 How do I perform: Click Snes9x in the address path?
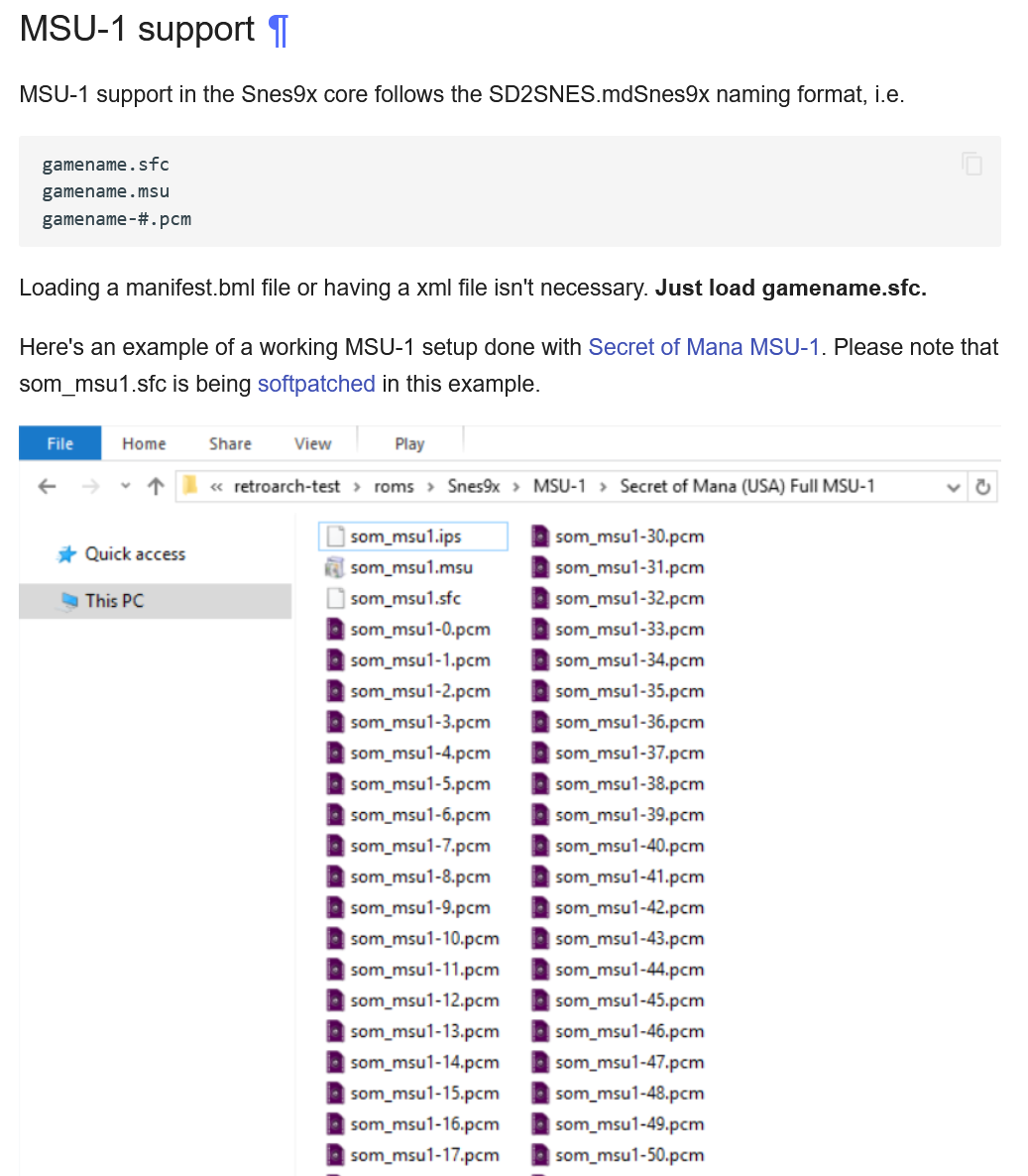pyautogui.click(x=474, y=486)
